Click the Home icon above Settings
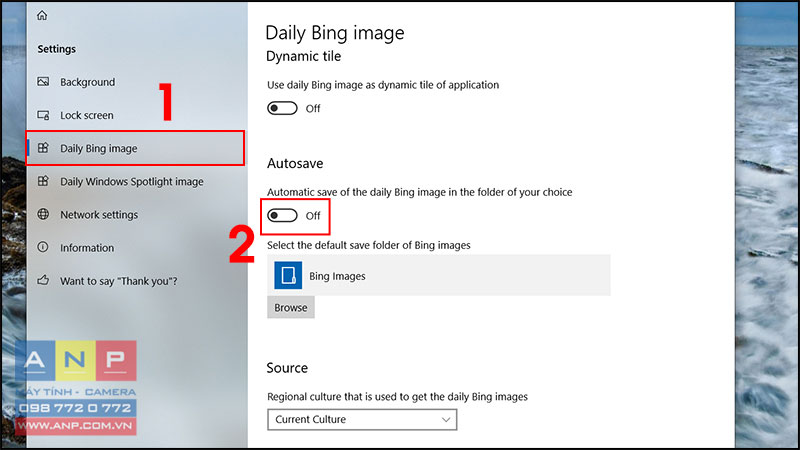The width and height of the screenshot is (800, 450). coord(42,15)
